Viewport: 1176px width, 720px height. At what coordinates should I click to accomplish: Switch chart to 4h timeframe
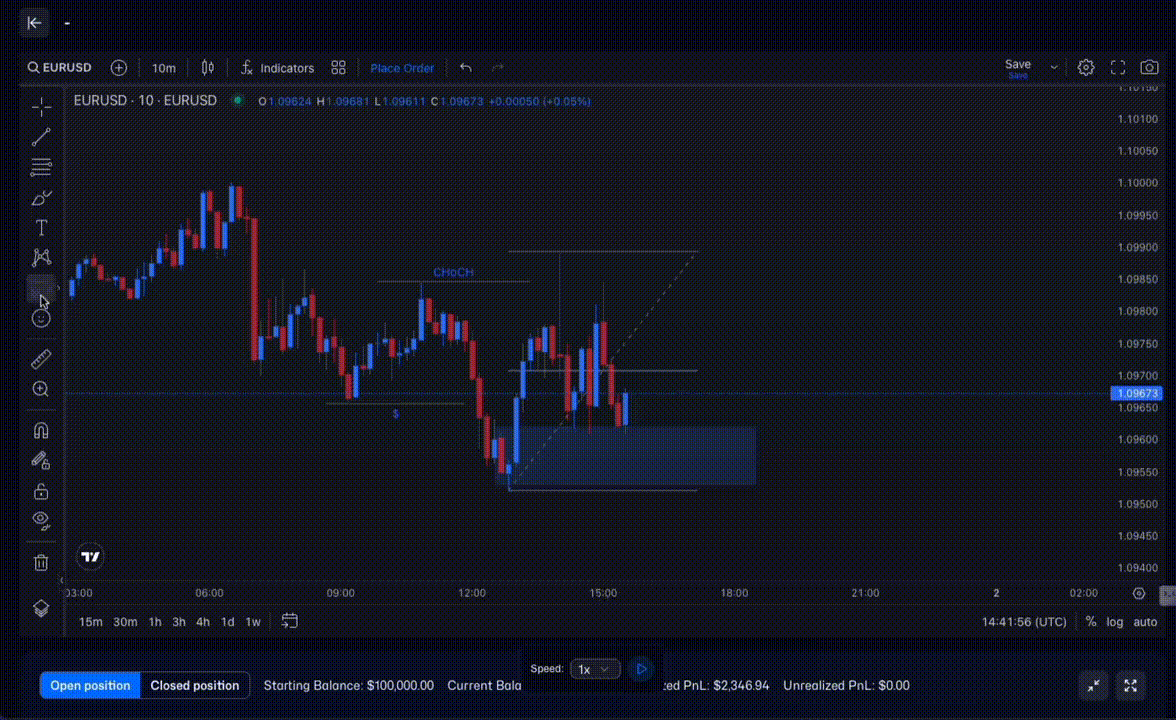pos(203,622)
